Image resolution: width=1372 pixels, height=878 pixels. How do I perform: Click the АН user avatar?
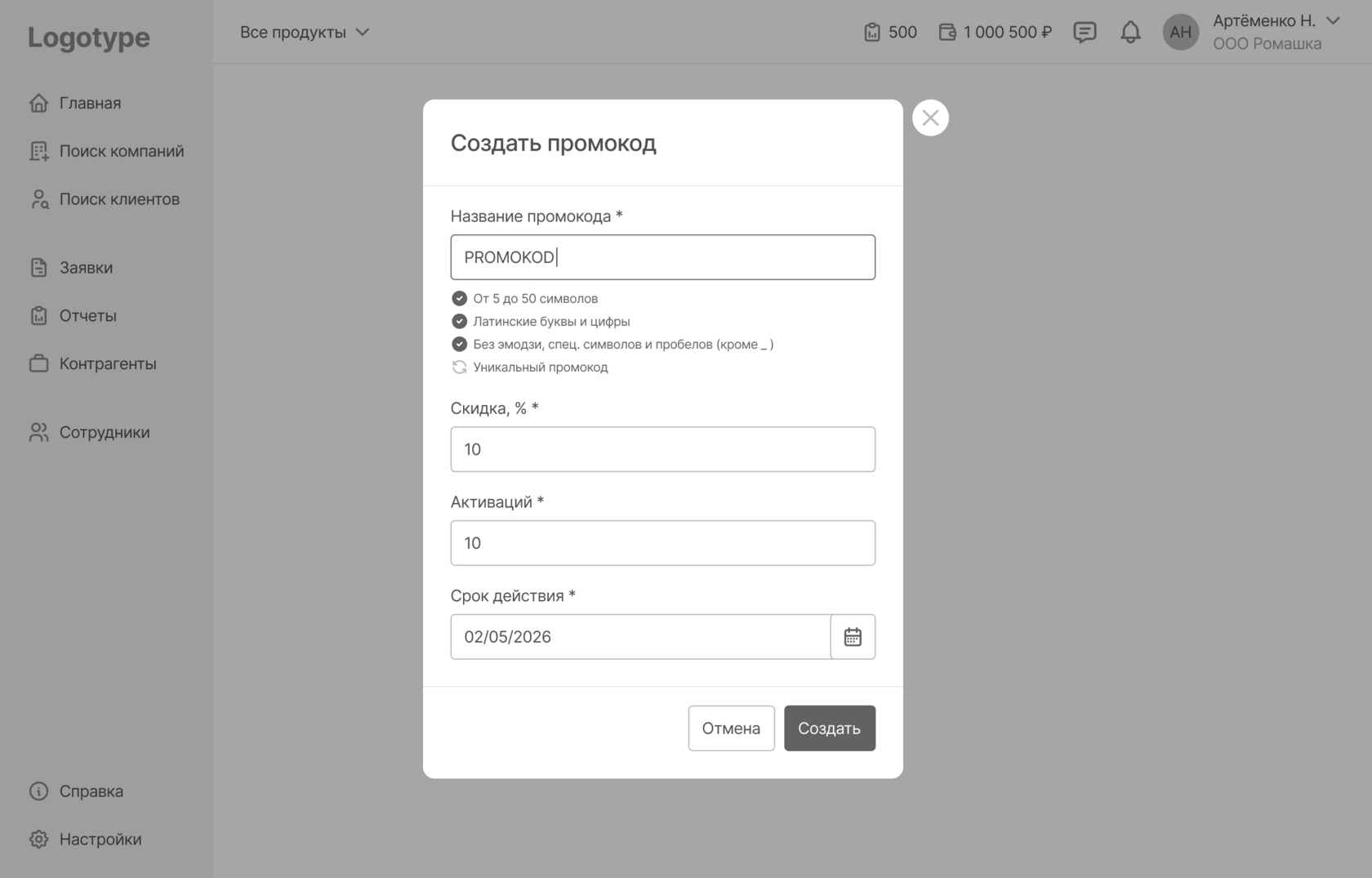click(x=1180, y=32)
